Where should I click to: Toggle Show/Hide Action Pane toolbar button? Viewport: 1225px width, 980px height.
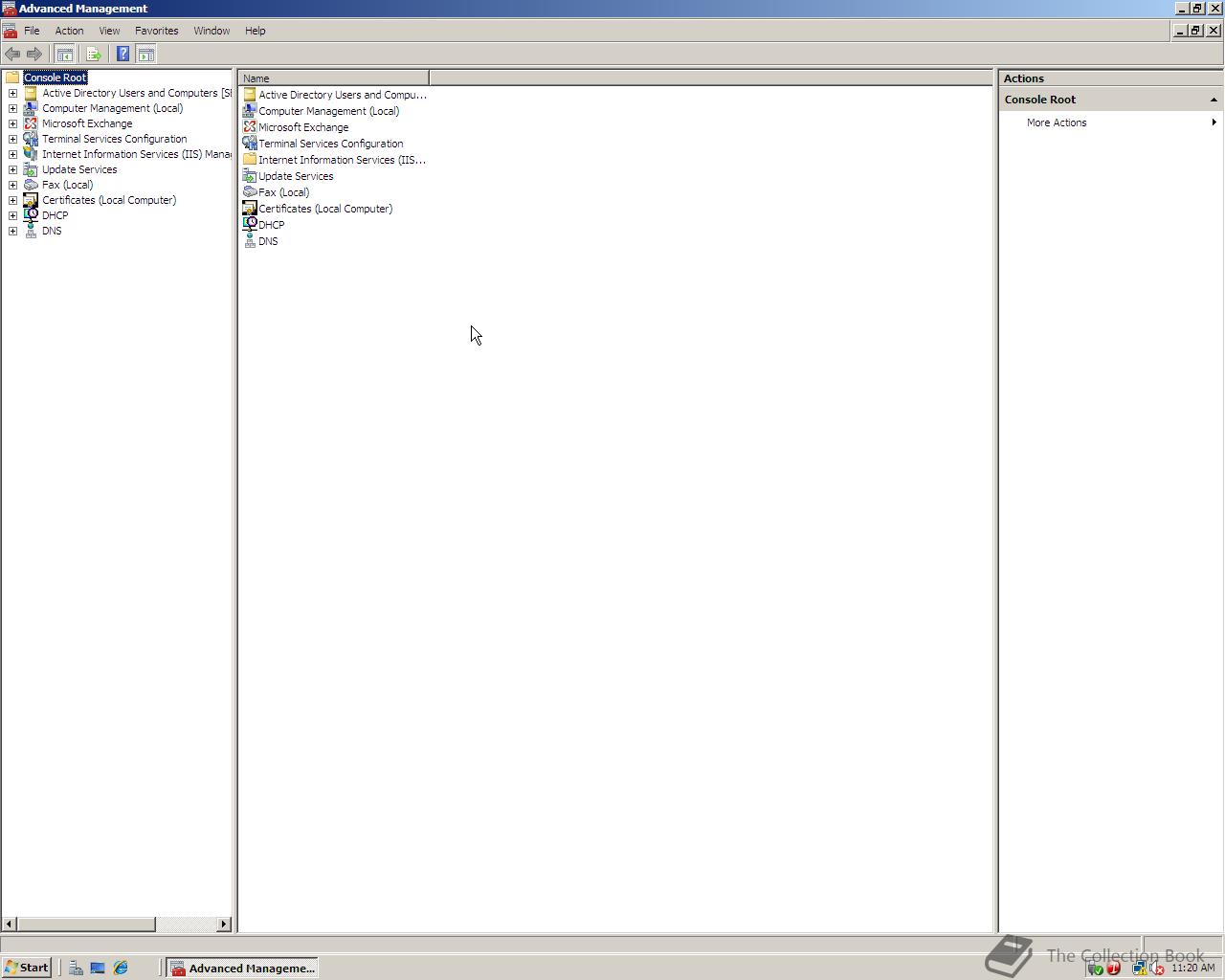tap(146, 55)
